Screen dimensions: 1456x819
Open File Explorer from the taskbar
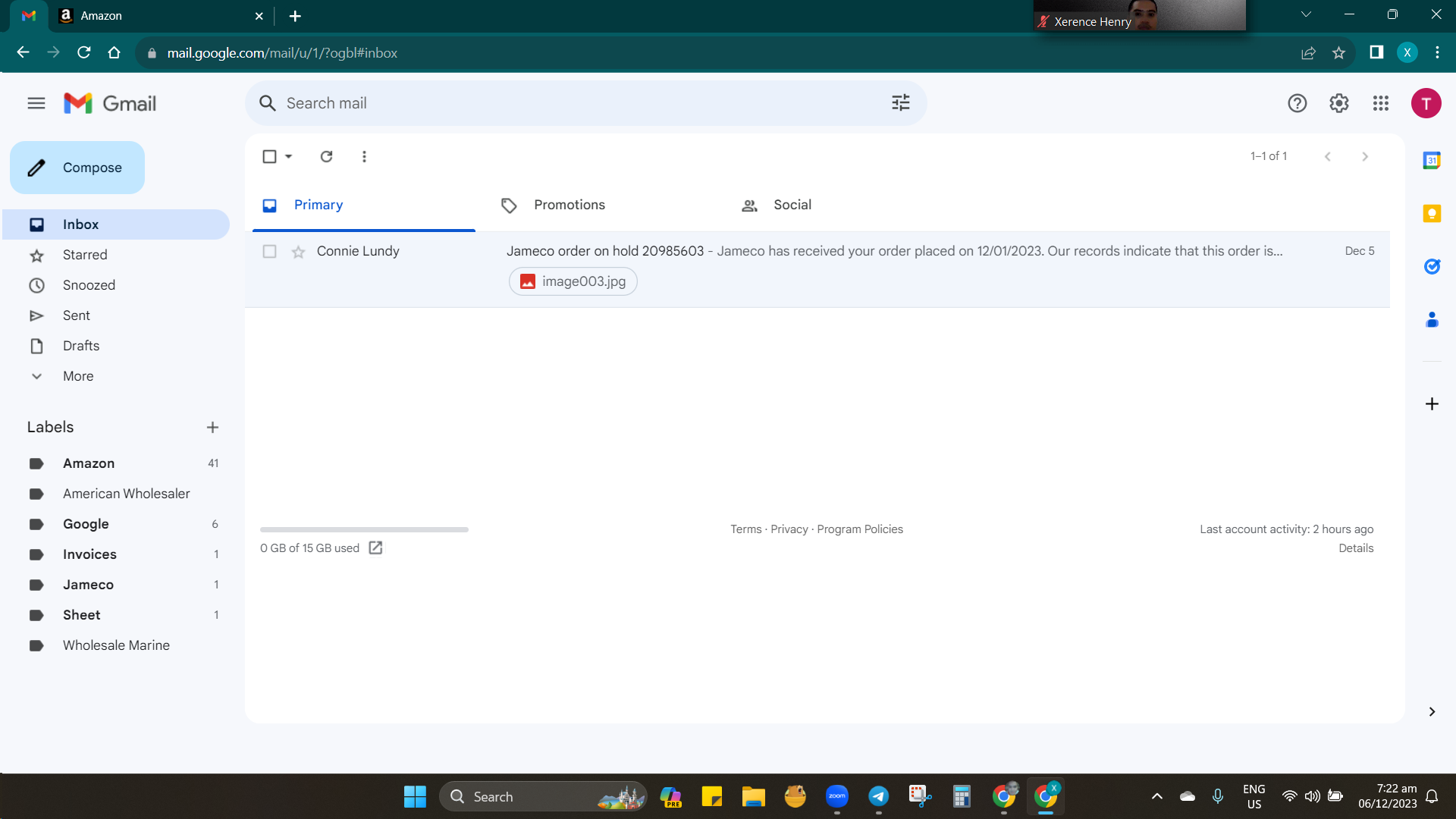click(x=753, y=796)
